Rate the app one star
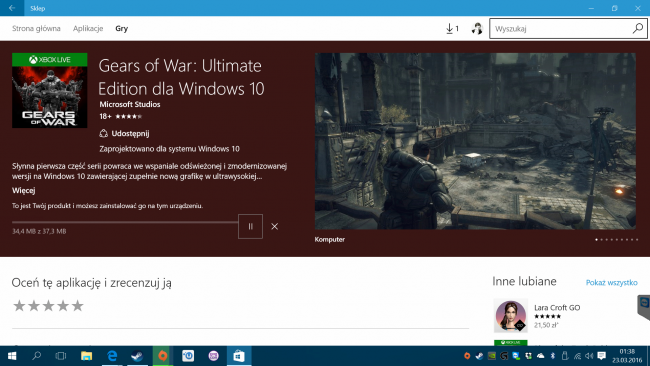 (x=19, y=306)
